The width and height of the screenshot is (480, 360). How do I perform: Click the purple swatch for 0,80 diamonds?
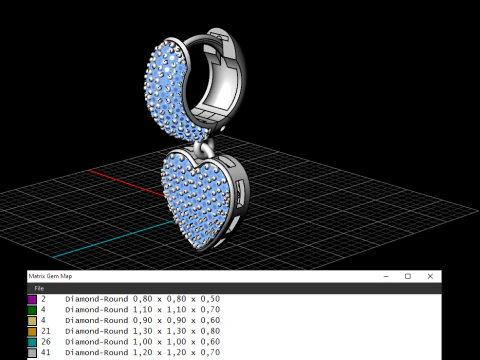[32, 299]
